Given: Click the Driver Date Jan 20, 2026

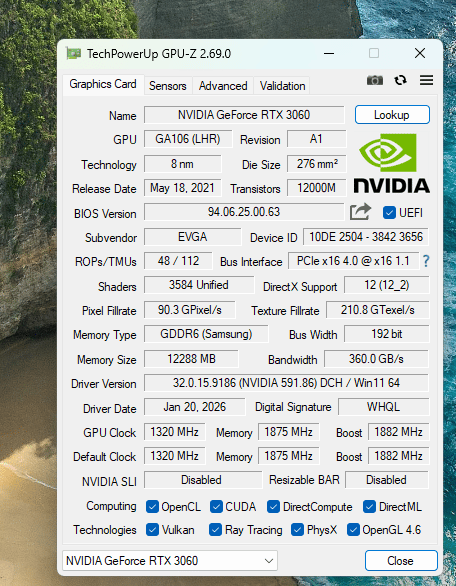Looking at the screenshot, I should 194,407.
